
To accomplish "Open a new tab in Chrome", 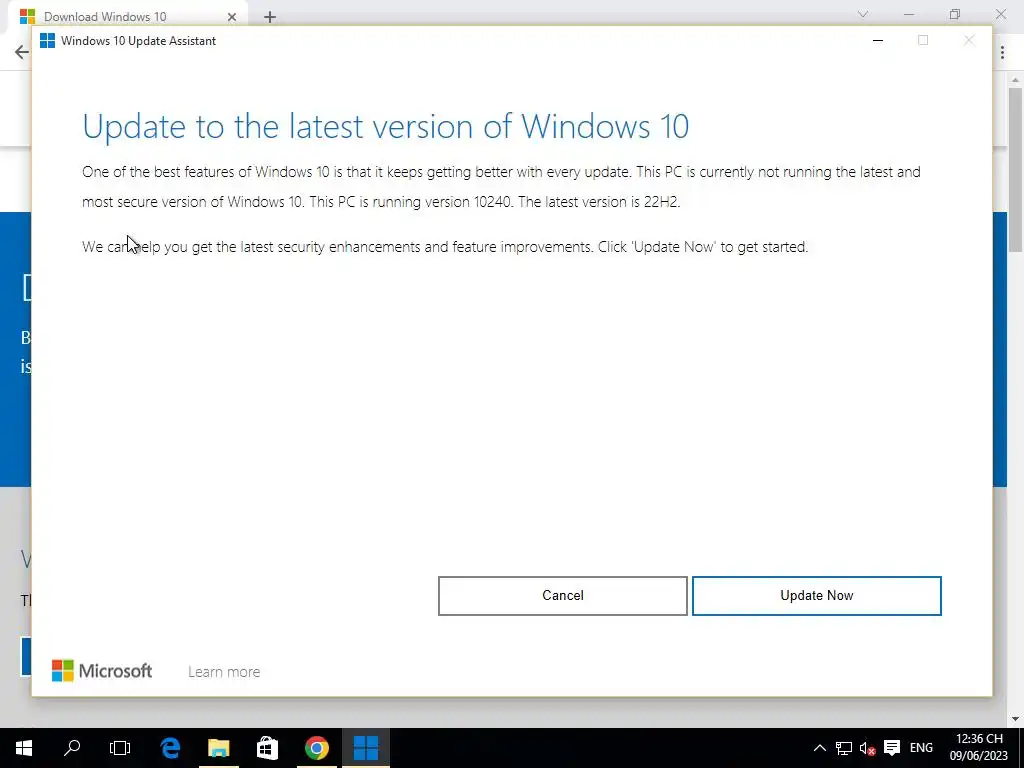I will click(270, 17).
